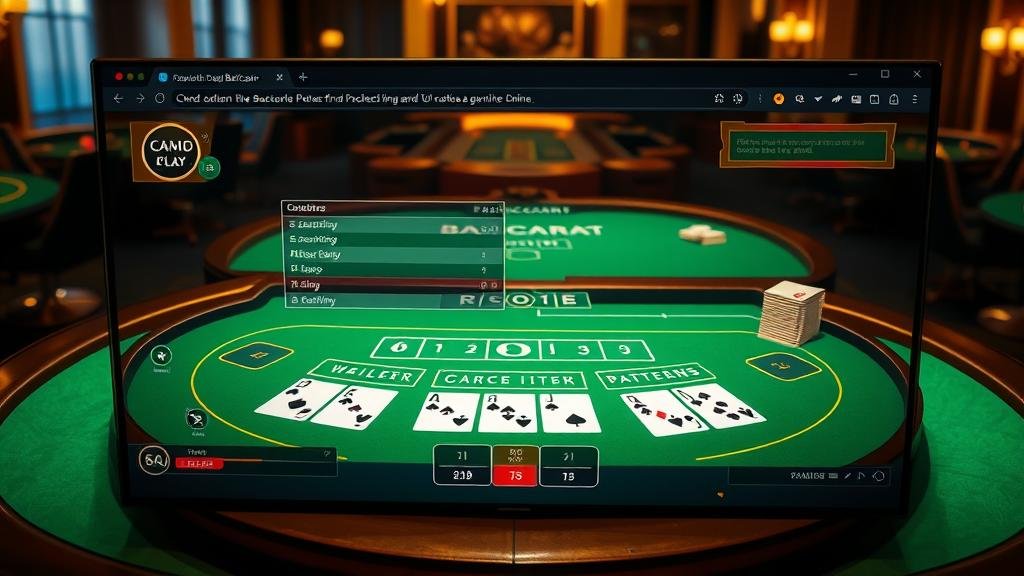The image size is (1024, 576).
Task: Click the lower round icon left of the table
Action: pyautogui.click(x=196, y=419)
